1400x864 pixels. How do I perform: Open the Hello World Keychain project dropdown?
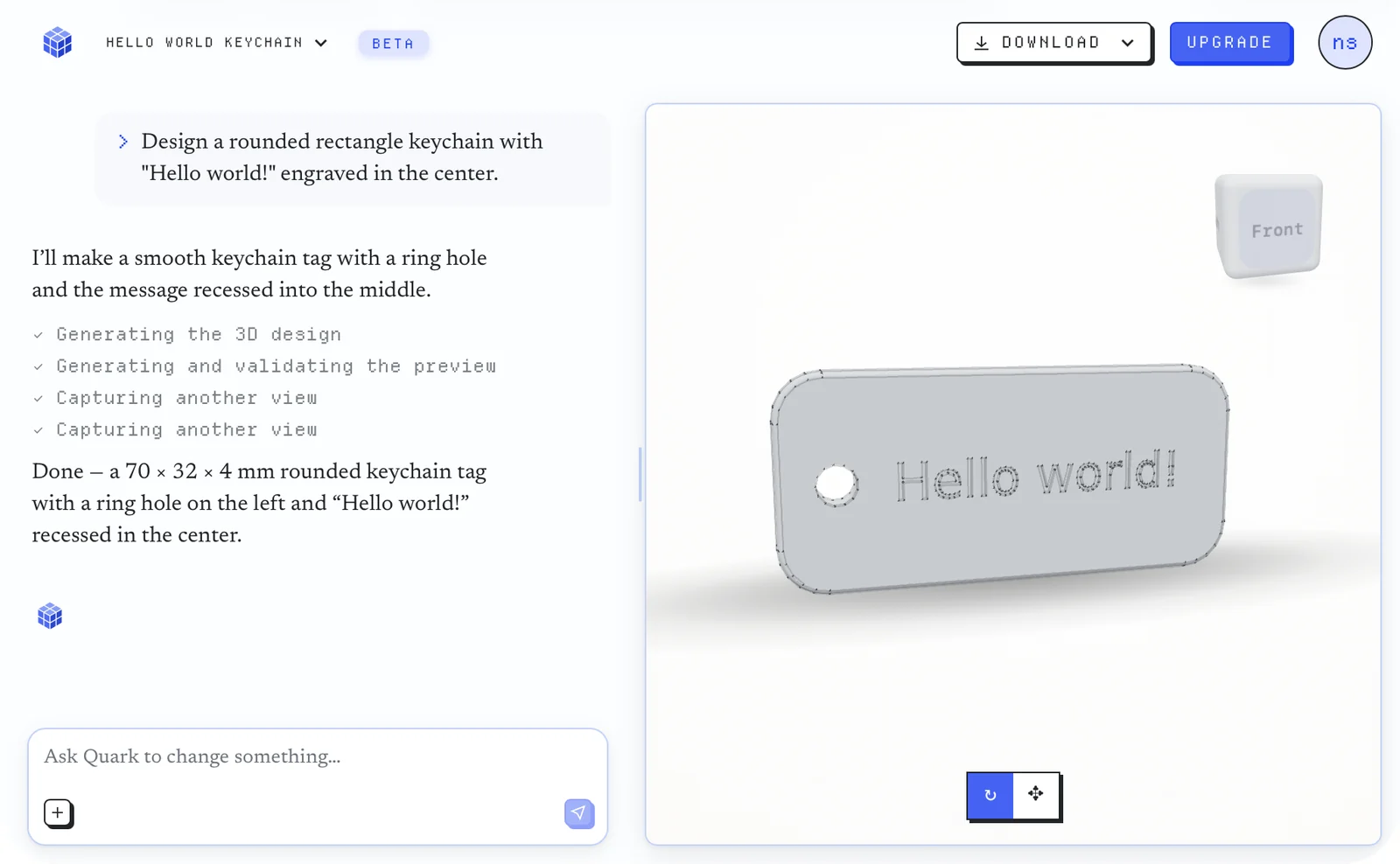[x=217, y=43]
